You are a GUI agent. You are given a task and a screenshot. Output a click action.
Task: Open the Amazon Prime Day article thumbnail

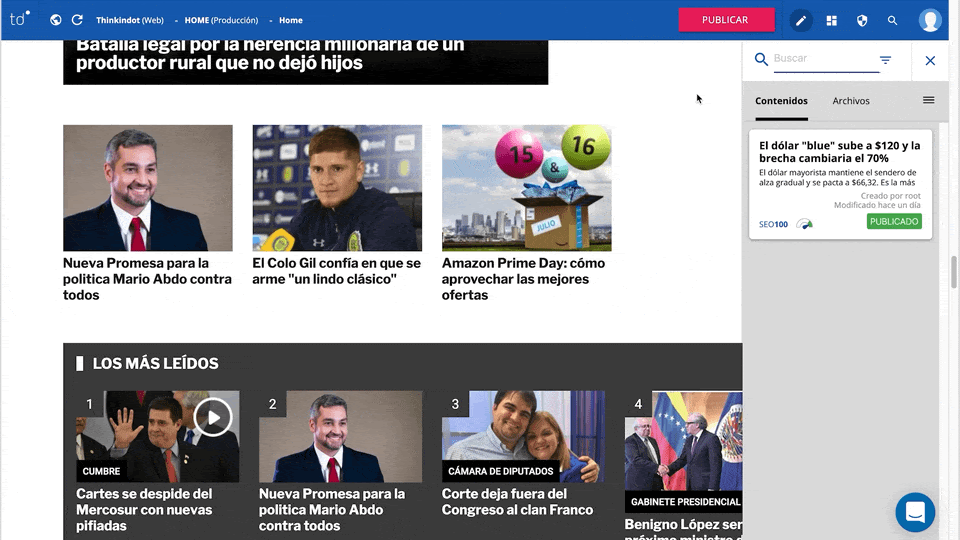(527, 188)
